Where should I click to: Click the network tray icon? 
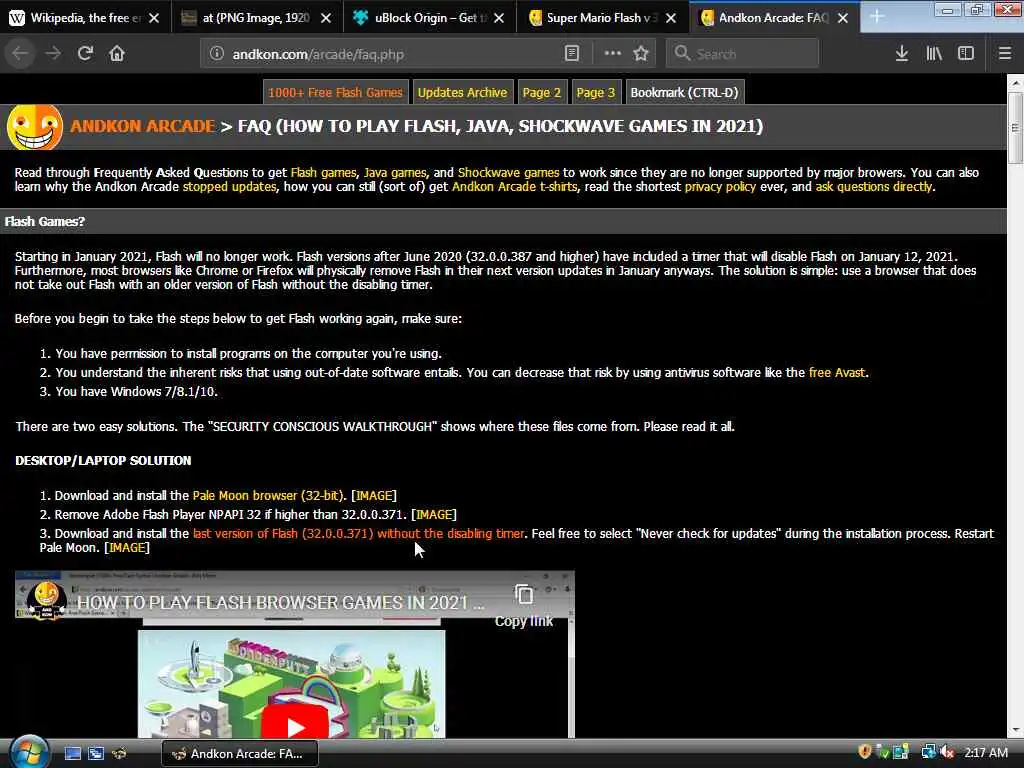(928, 752)
